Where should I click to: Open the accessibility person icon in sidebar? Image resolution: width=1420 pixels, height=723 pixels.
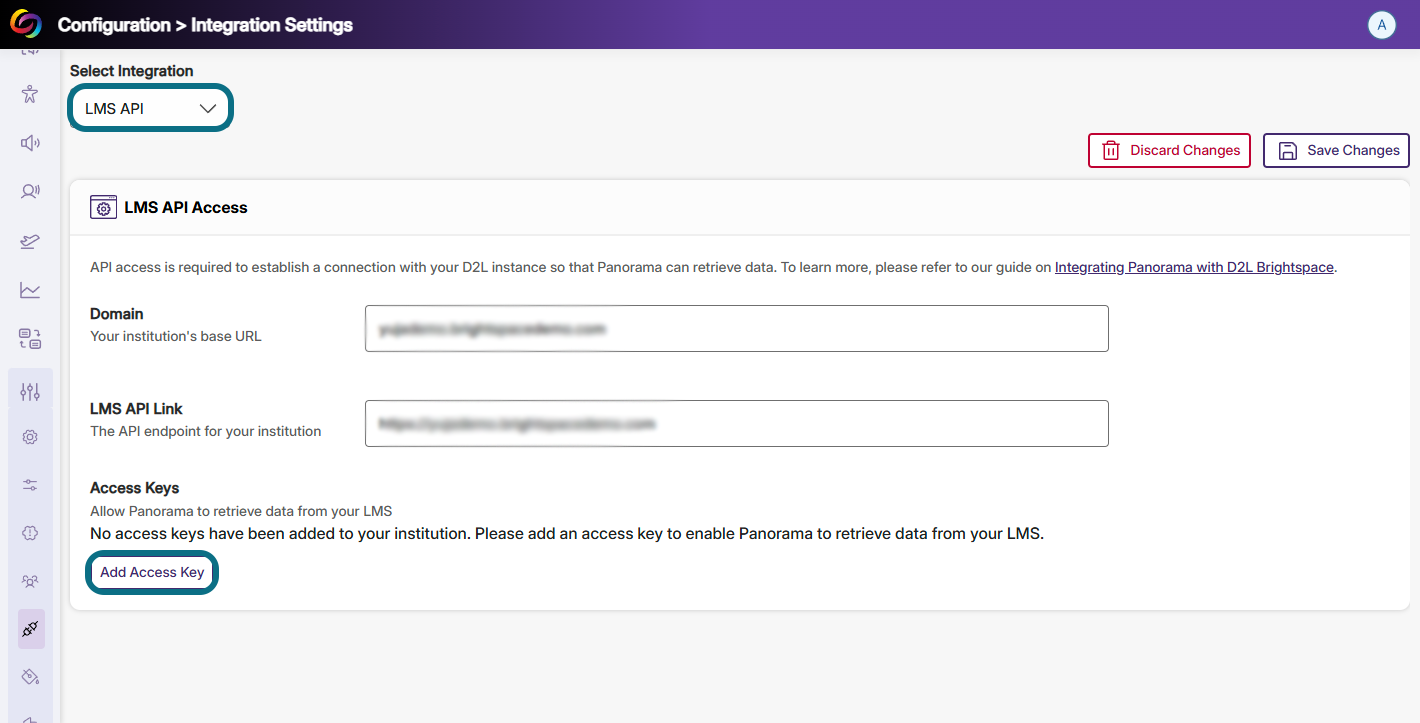click(30, 95)
